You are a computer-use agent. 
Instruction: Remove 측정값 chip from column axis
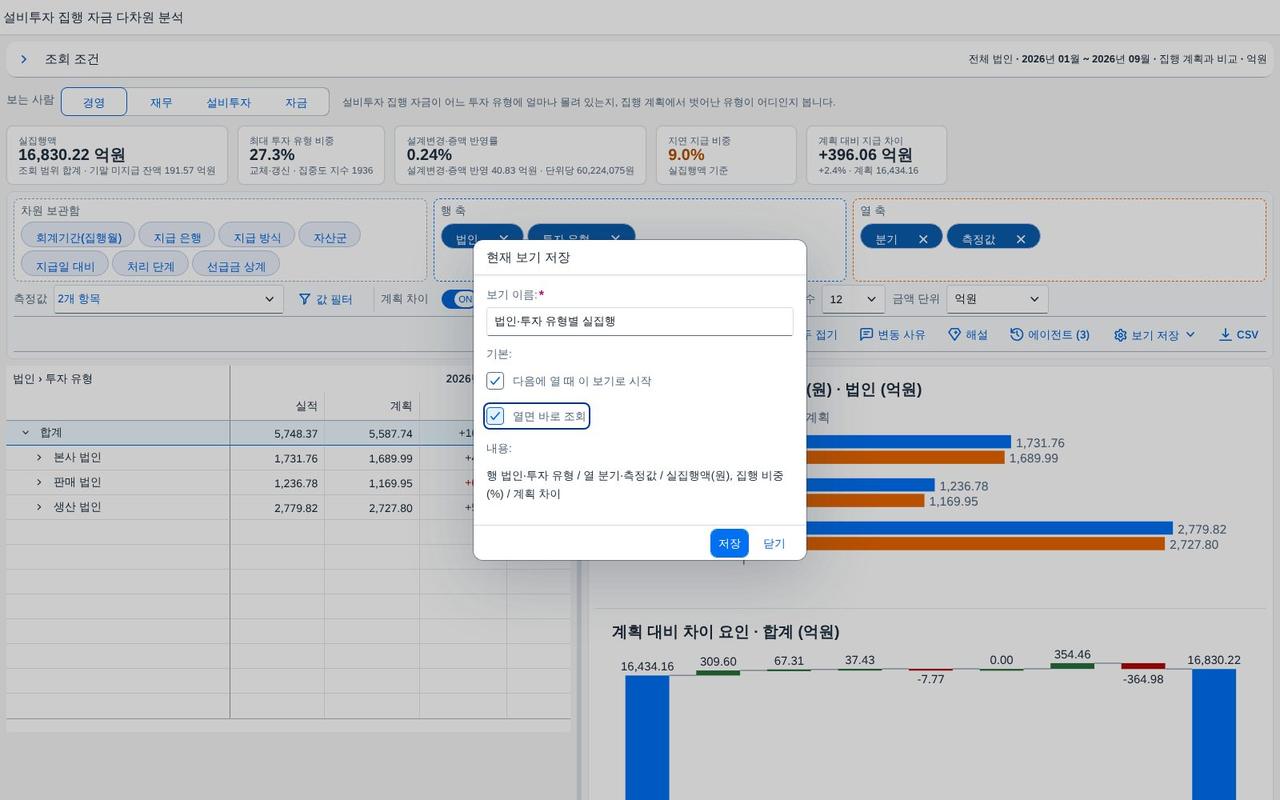pyautogui.click(x=1020, y=239)
